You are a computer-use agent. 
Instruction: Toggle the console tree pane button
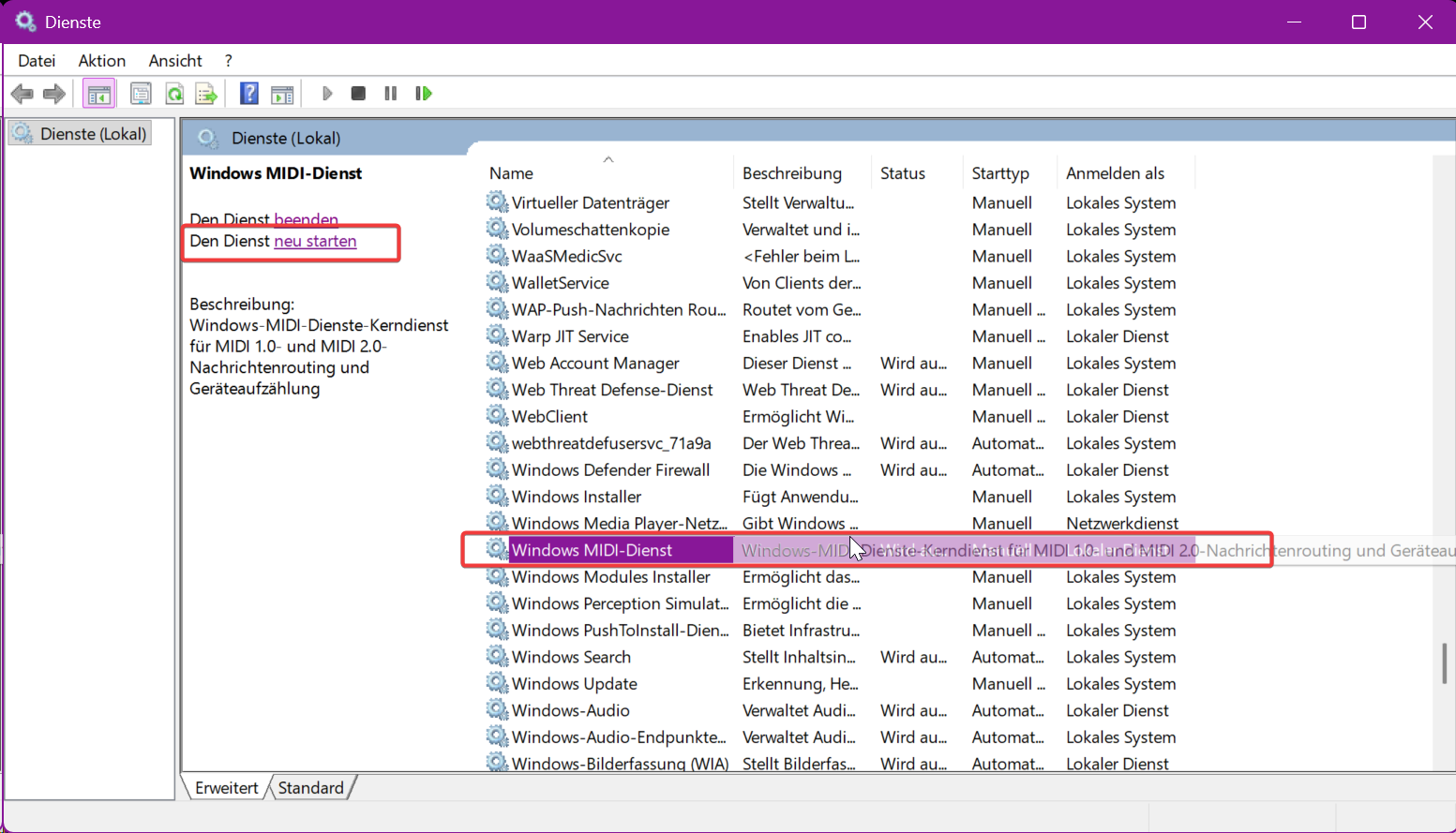pos(98,94)
